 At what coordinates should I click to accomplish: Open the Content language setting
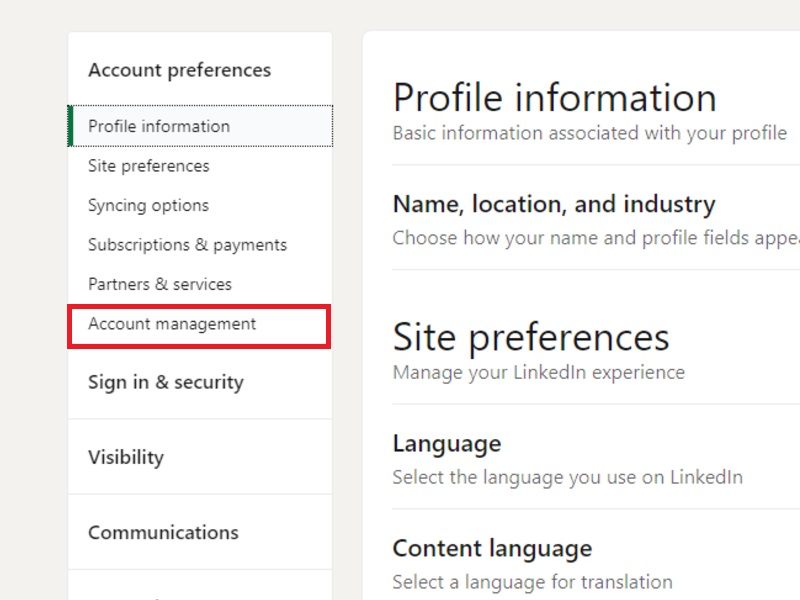(492, 548)
